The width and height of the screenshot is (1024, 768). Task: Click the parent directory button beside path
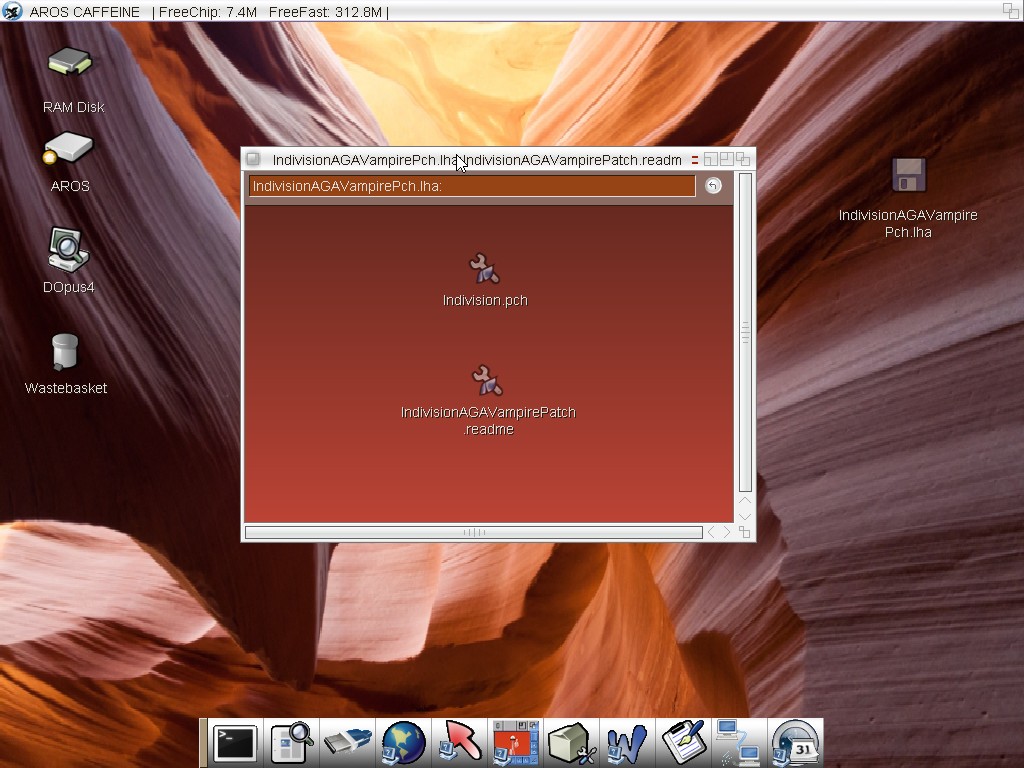coord(713,186)
